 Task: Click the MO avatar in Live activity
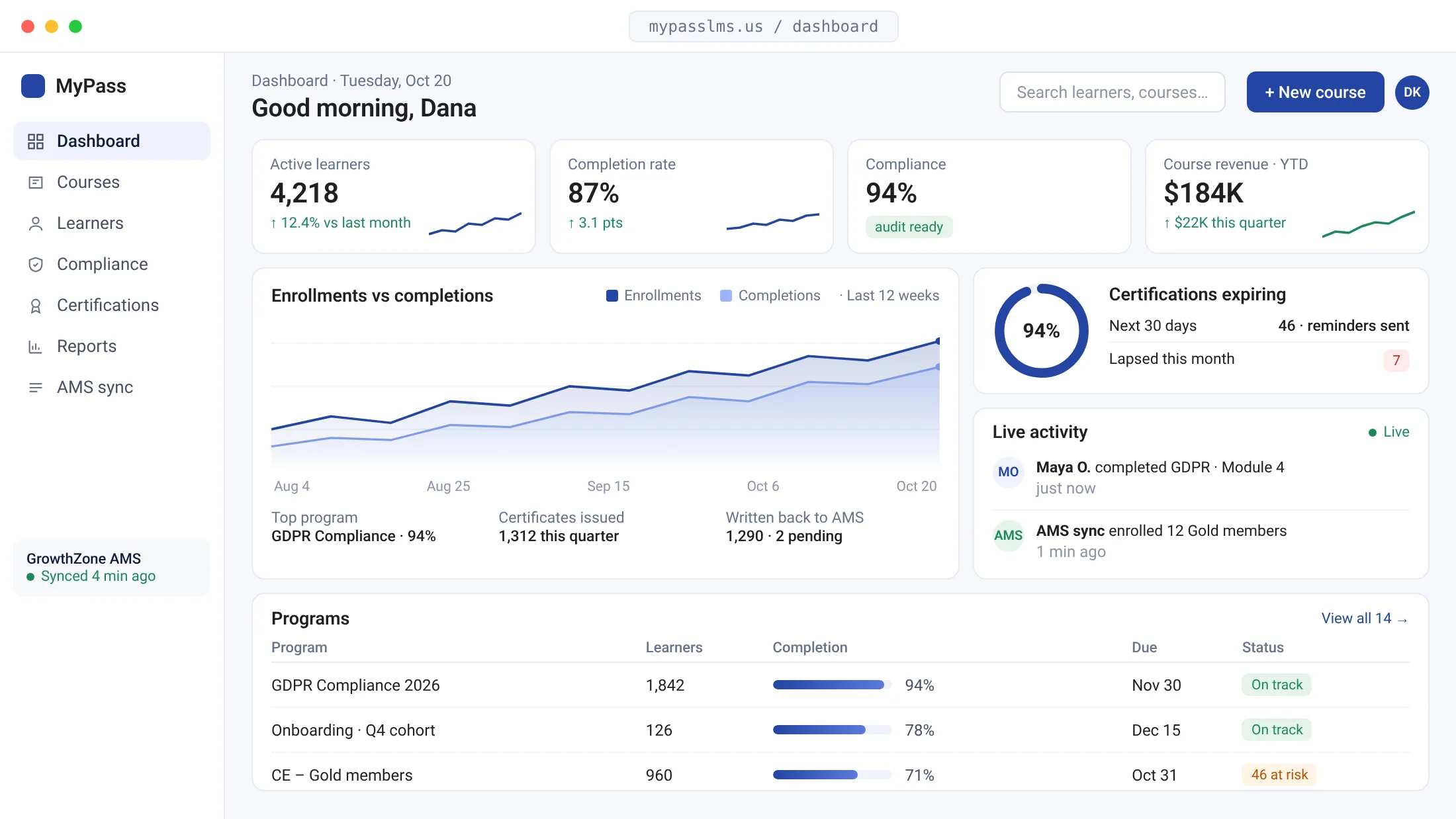coord(1009,472)
